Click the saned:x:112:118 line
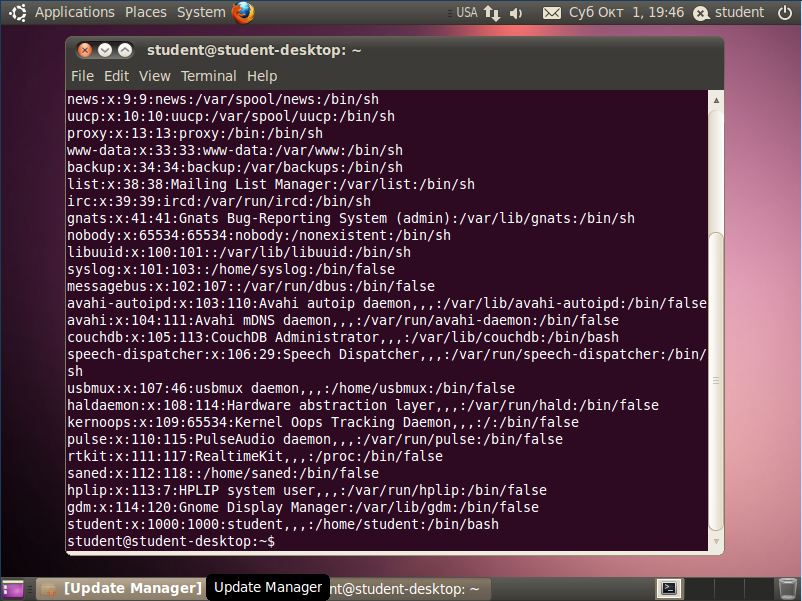 click(223, 473)
